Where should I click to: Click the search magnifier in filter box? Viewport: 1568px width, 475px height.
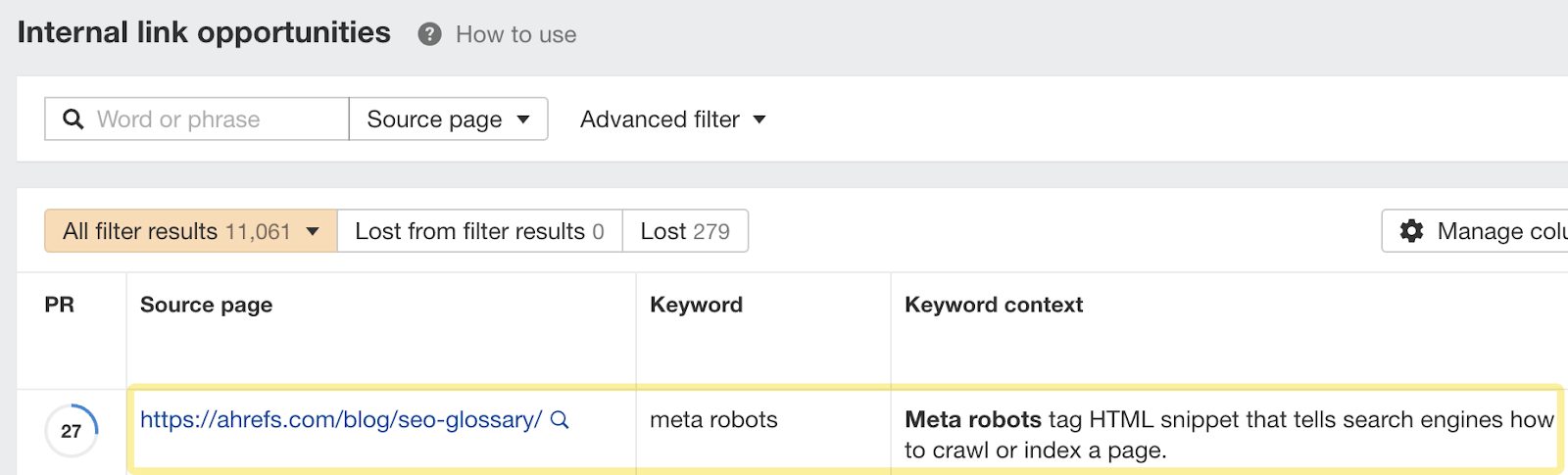coord(73,119)
